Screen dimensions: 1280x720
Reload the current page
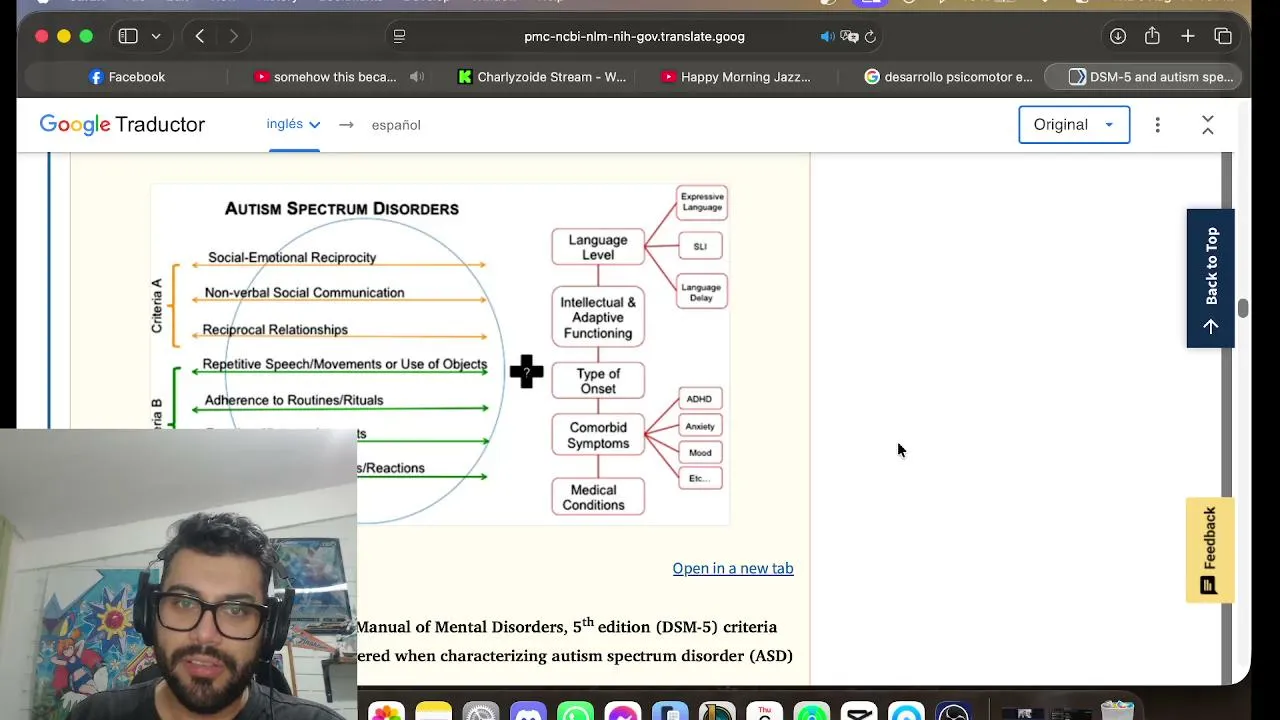870,36
